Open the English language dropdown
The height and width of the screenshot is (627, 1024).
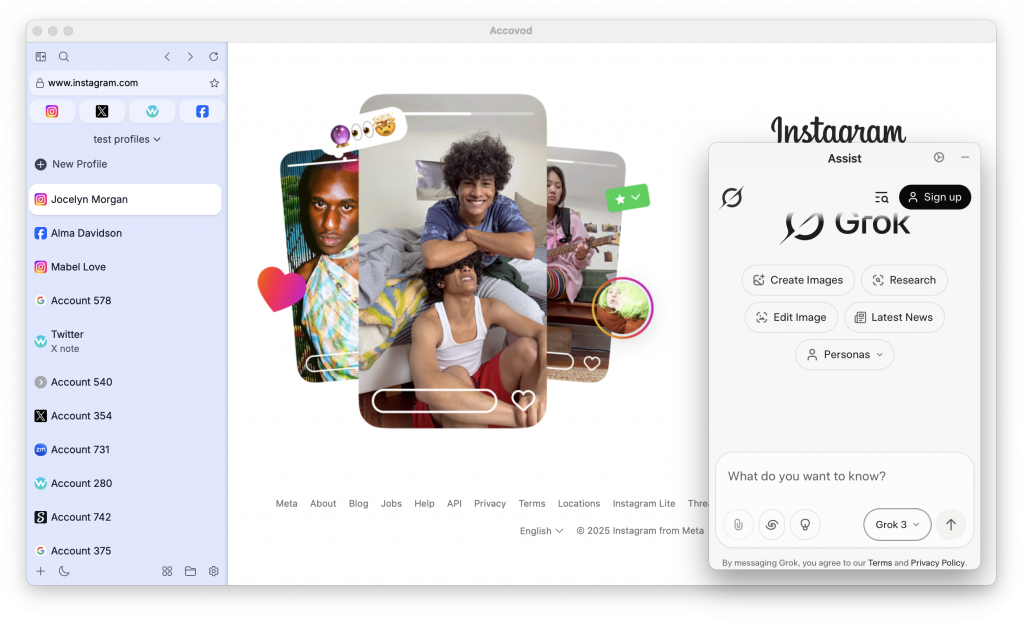coord(541,531)
